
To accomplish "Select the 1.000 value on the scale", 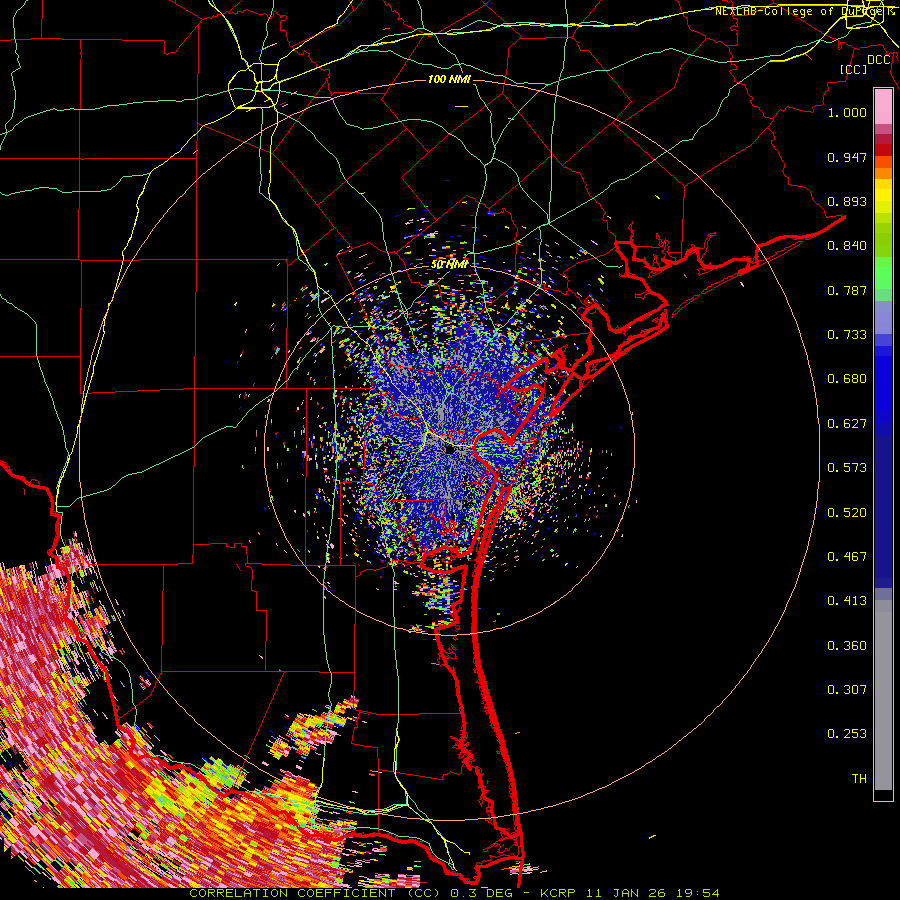I will click(847, 112).
